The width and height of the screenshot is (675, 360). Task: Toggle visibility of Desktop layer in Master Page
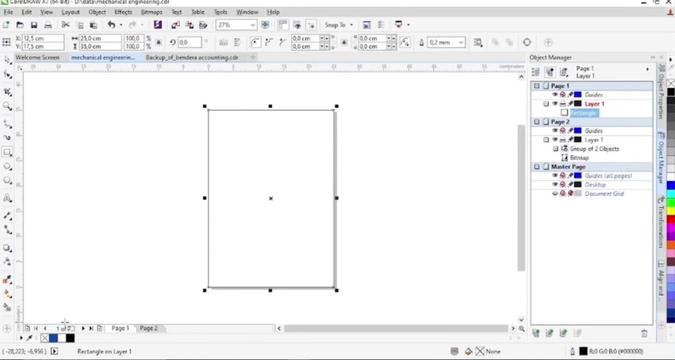point(555,185)
